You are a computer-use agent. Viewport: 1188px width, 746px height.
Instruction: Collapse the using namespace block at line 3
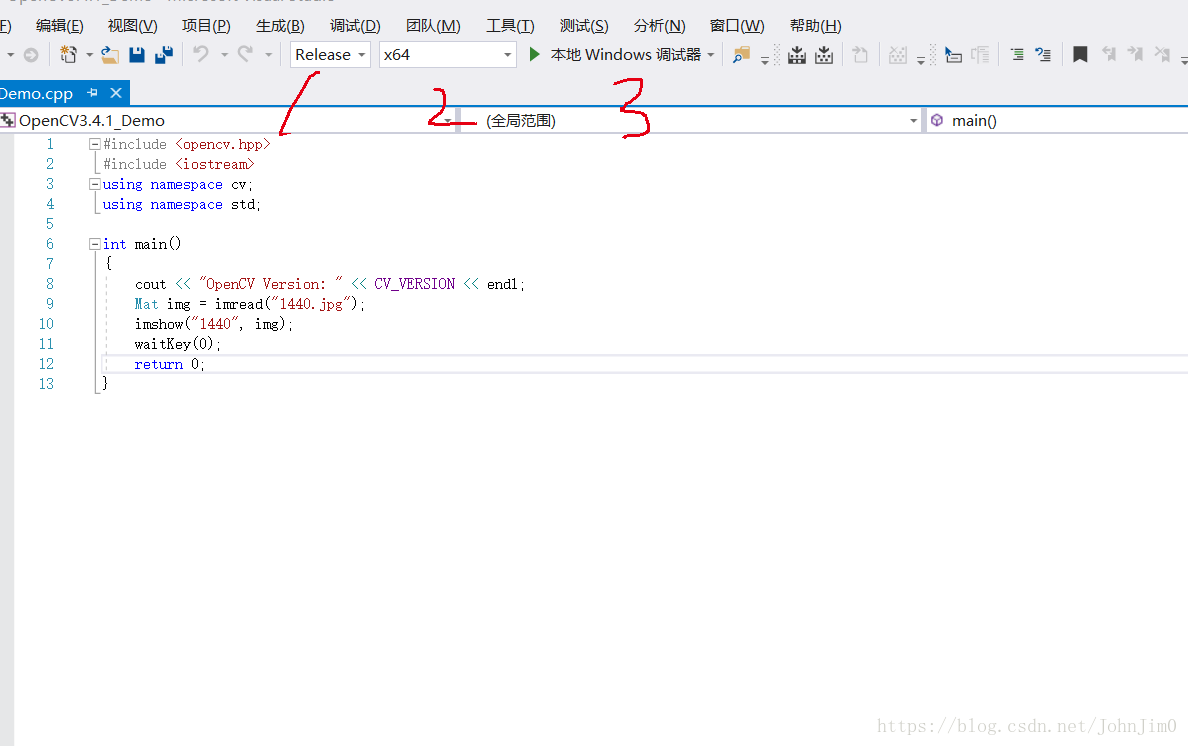point(95,184)
